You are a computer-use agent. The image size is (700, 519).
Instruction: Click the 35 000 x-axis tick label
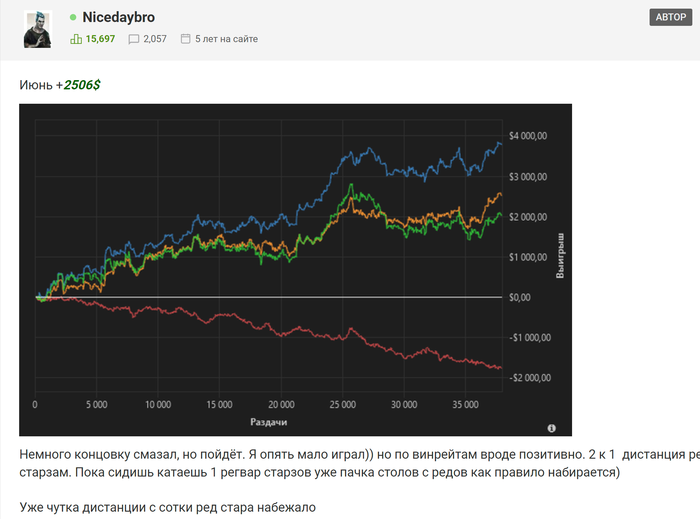tap(465, 405)
